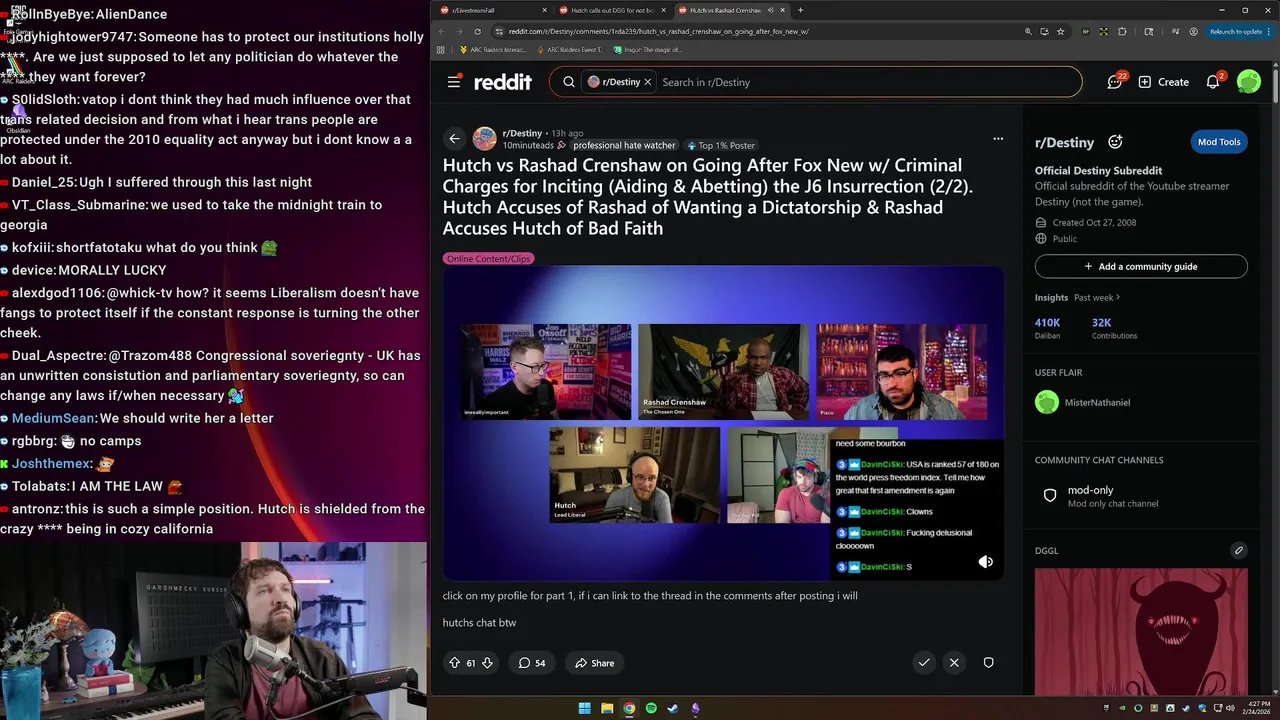
Task: Open Steam from the taskbar
Action: tap(673, 709)
